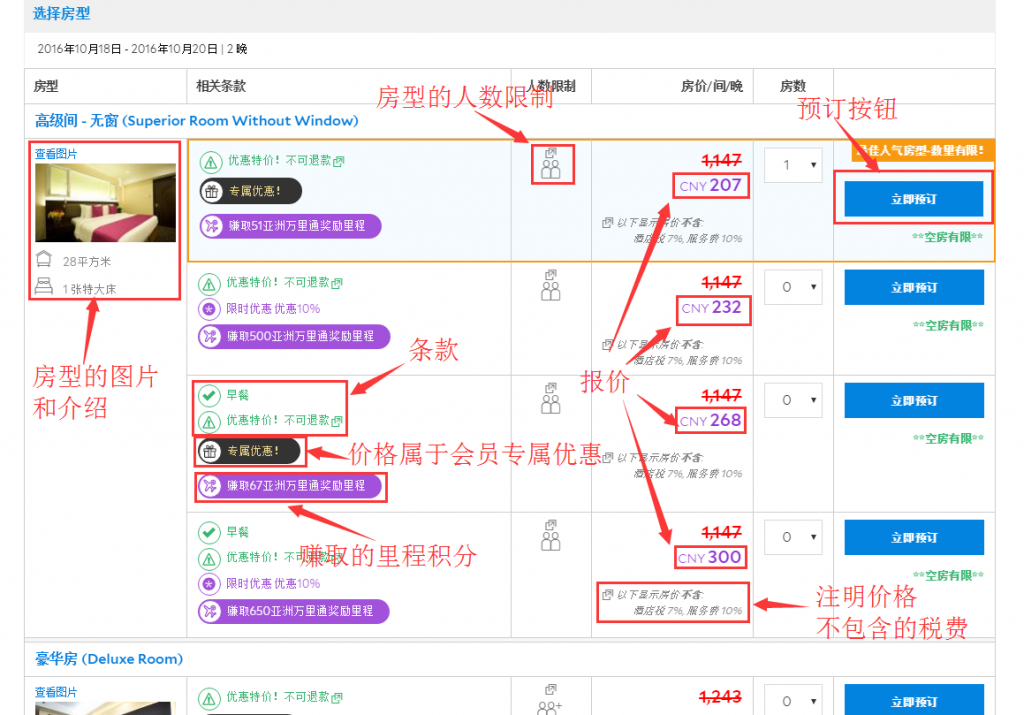
Task: Click the black 专属优惠 badge icon
Action: 211,451
